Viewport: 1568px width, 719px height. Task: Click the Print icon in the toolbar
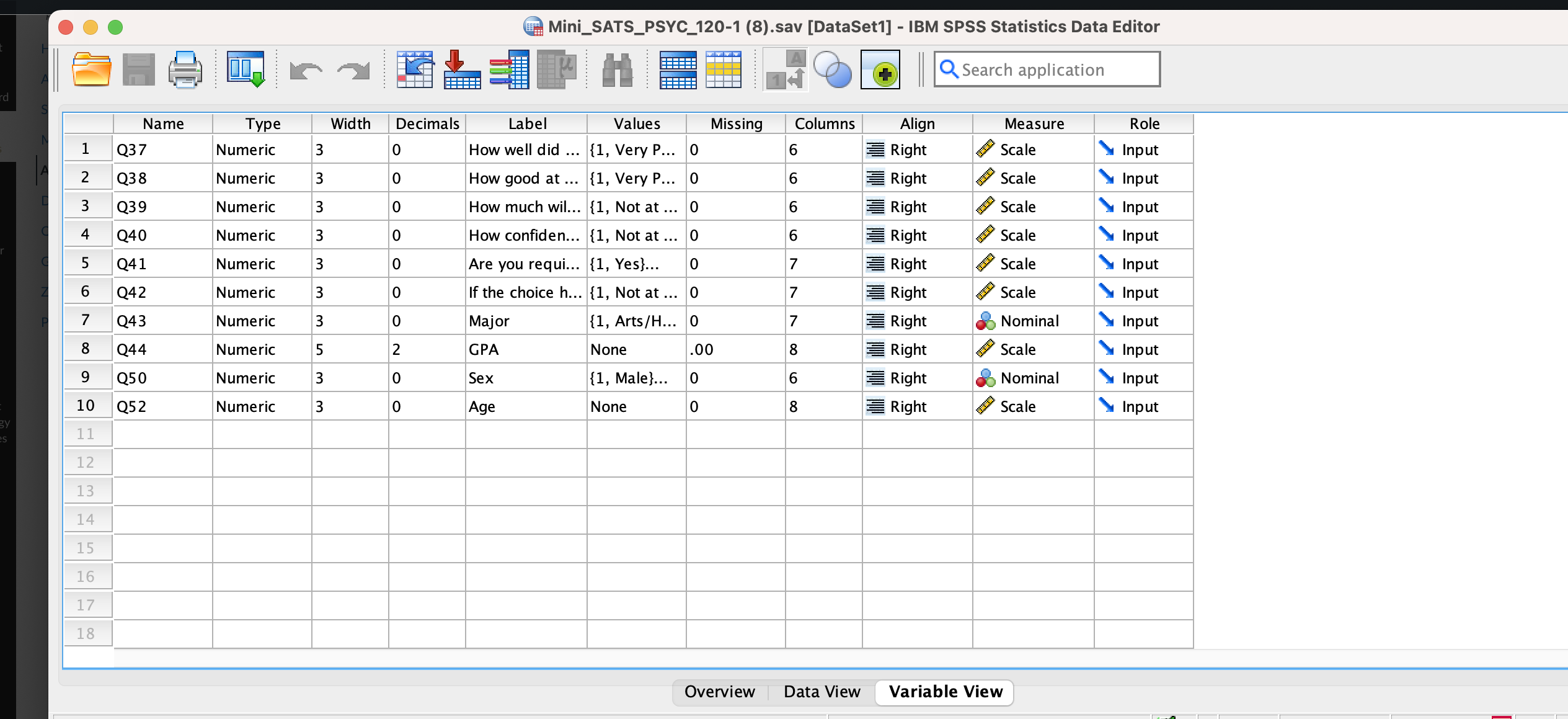185,69
